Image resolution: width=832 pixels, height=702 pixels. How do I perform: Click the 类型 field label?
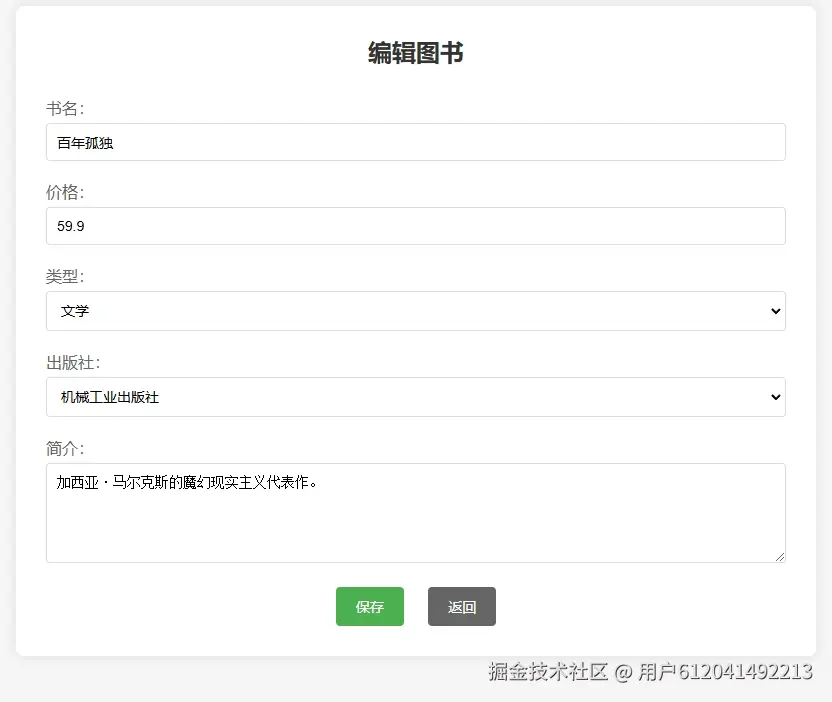coord(64,276)
